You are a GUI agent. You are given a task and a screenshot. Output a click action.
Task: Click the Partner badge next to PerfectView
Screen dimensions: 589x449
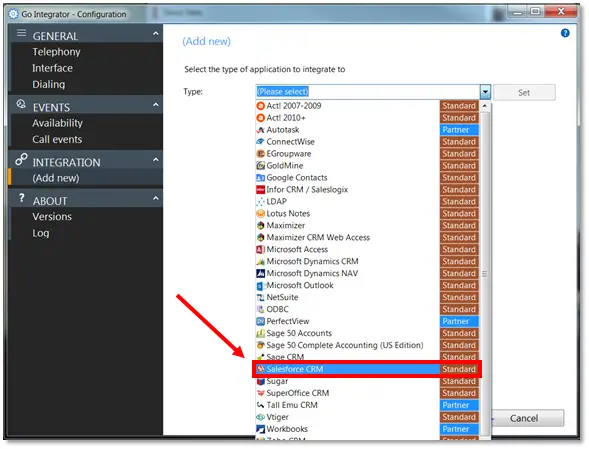(x=459, y=322)
